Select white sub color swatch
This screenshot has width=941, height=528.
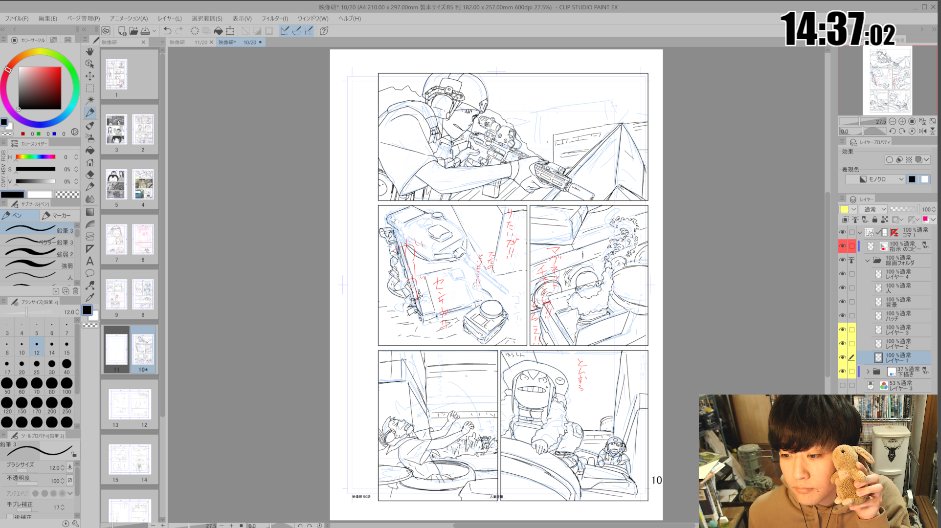[x=40, y=194]
